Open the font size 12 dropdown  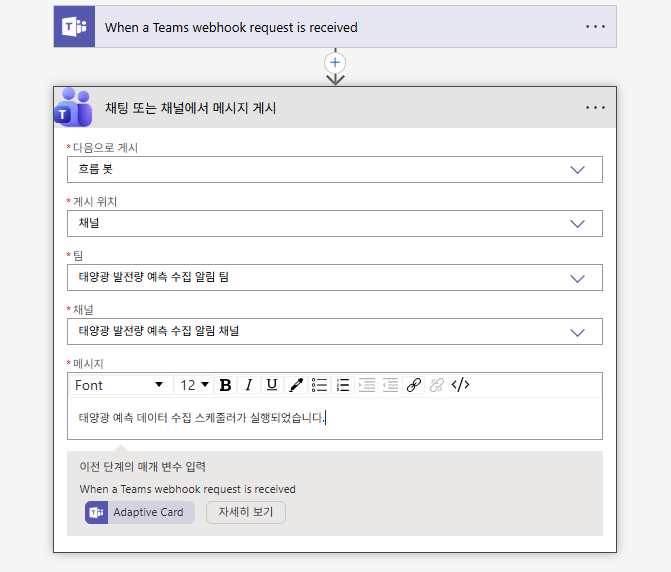tap(195, 385)
